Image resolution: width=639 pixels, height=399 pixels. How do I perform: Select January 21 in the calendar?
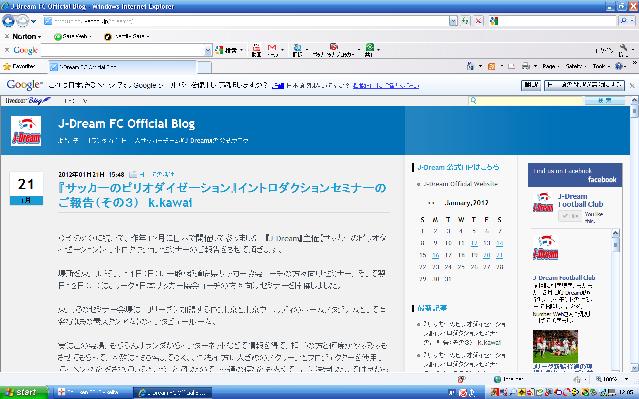pos(500,255)
